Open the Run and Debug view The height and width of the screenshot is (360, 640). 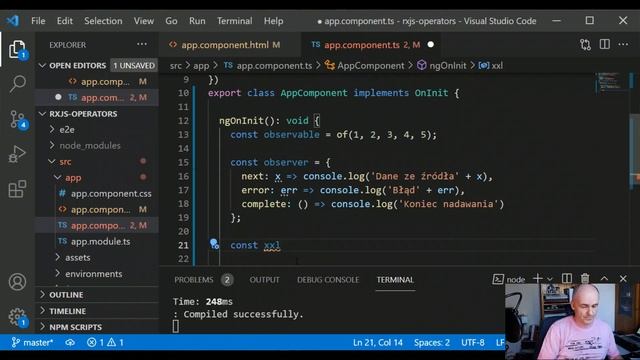(x=17, y=154)
